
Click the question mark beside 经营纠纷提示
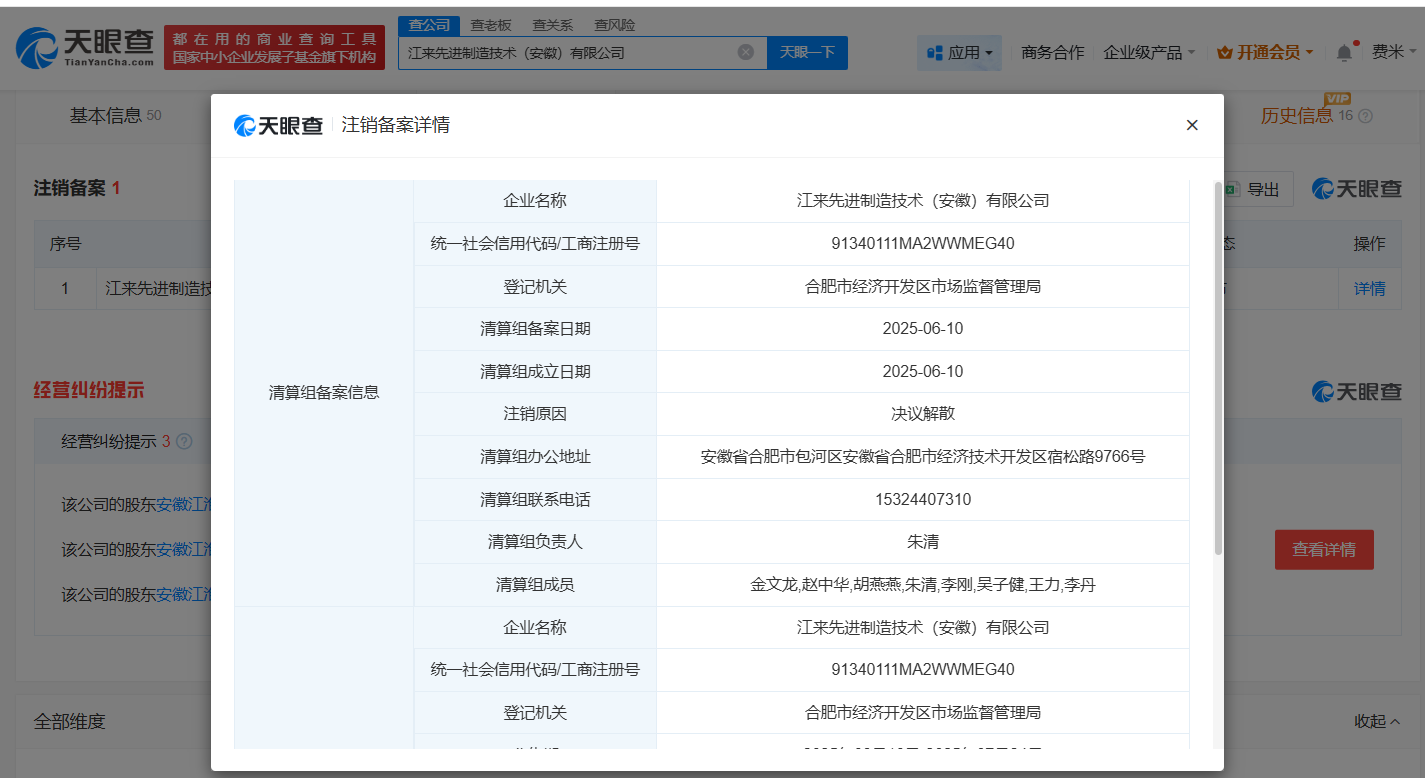(184, 441)
